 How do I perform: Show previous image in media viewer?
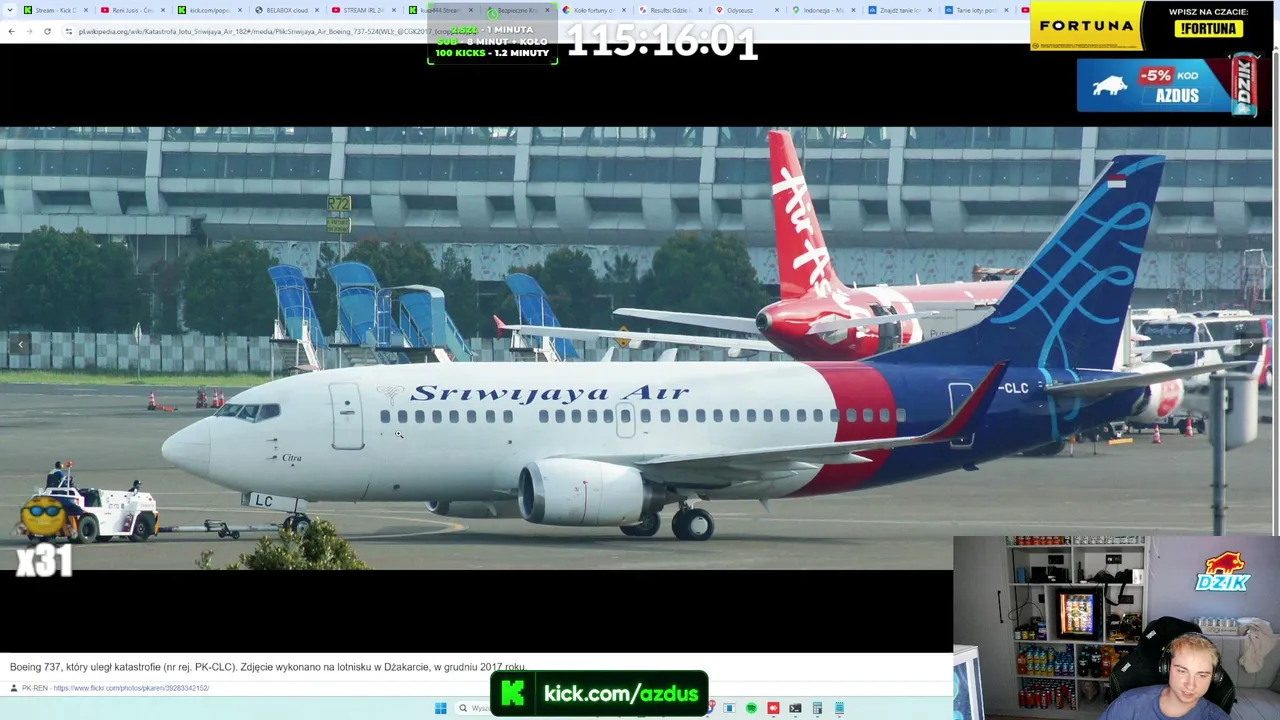tap(20, 345)
